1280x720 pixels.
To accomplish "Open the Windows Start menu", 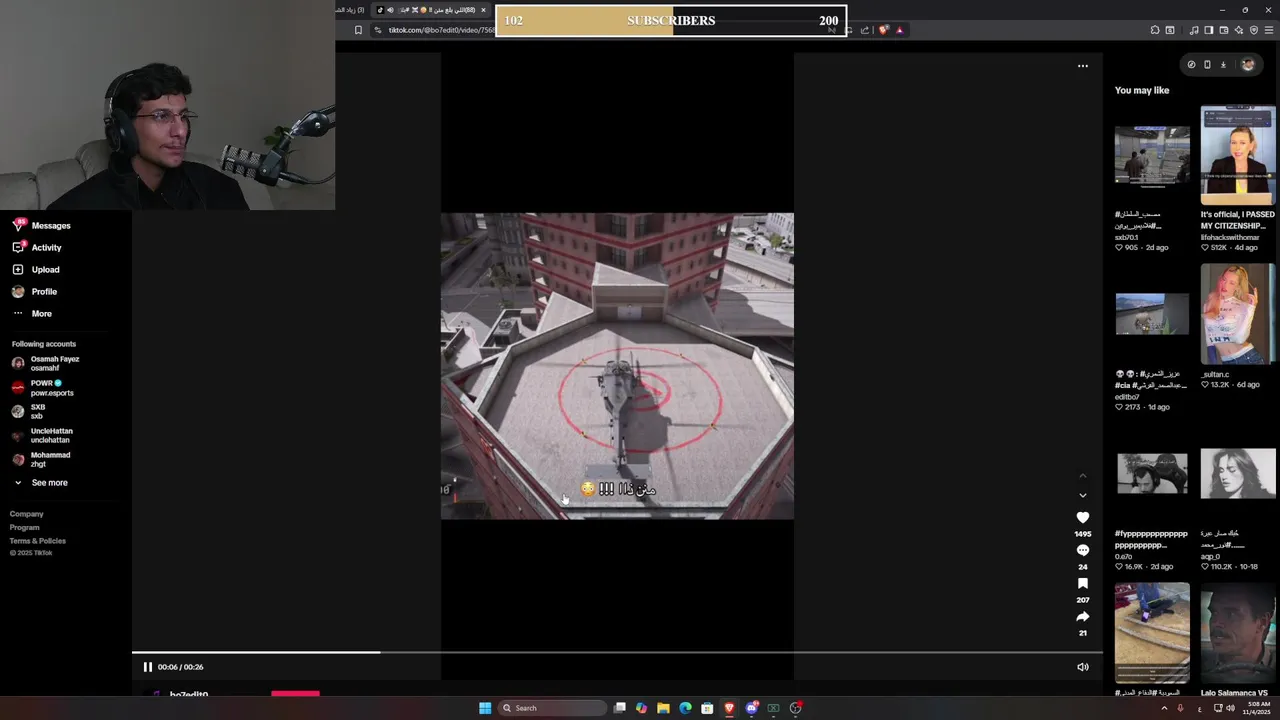I will click(485, 708).
